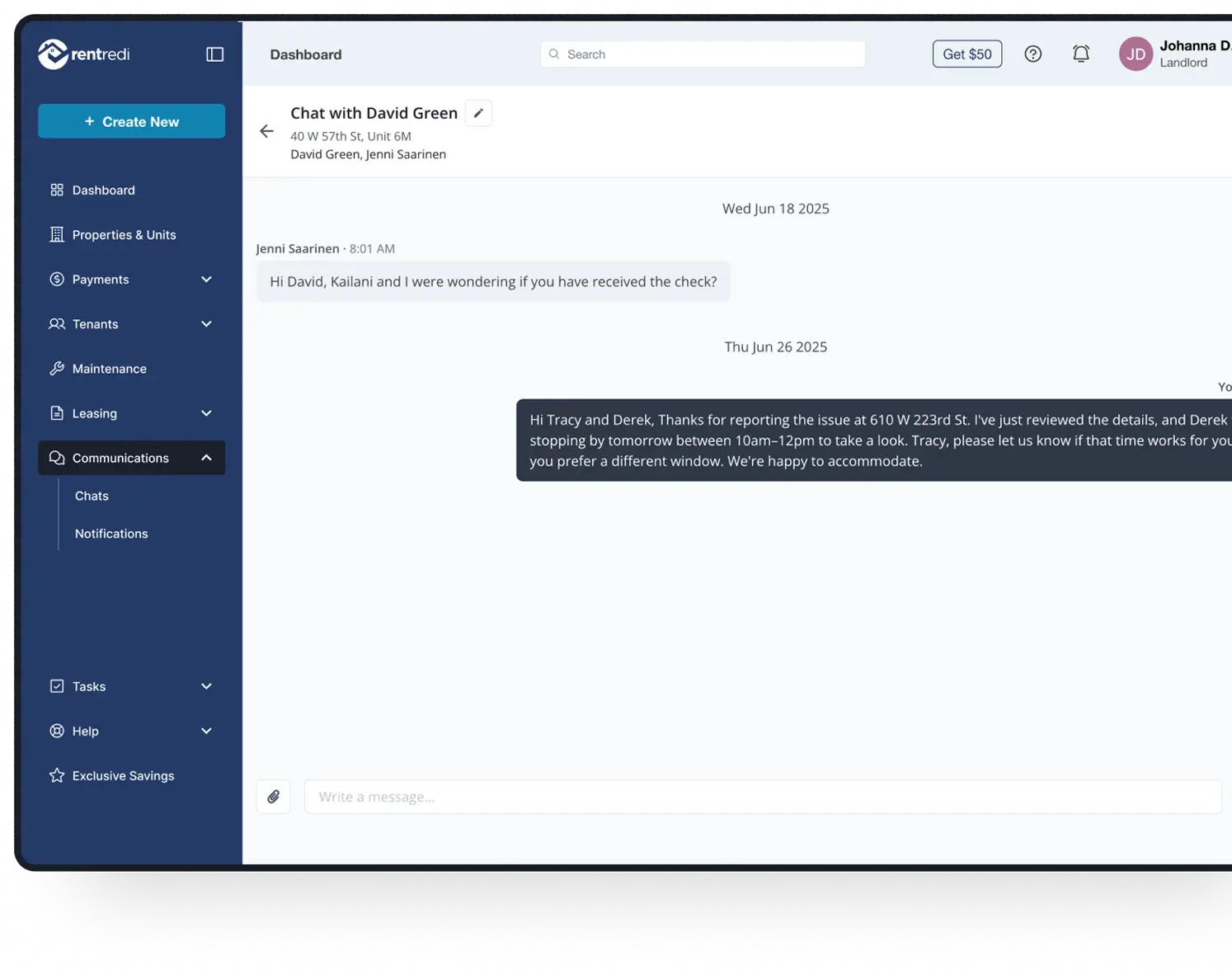This screenshot has height=970, width=1232.
Task: Click the Create New button
Action: pos(132,121)
